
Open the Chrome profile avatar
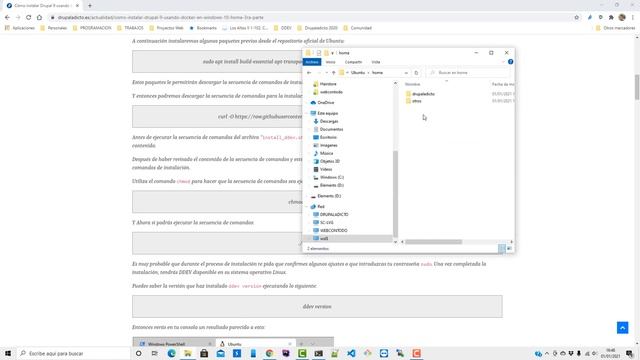(622, 17)
